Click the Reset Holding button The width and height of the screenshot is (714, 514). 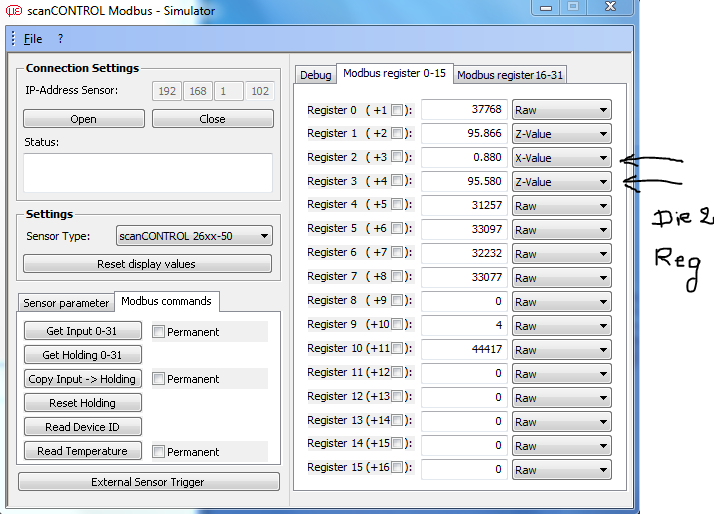tap(82, 403)
